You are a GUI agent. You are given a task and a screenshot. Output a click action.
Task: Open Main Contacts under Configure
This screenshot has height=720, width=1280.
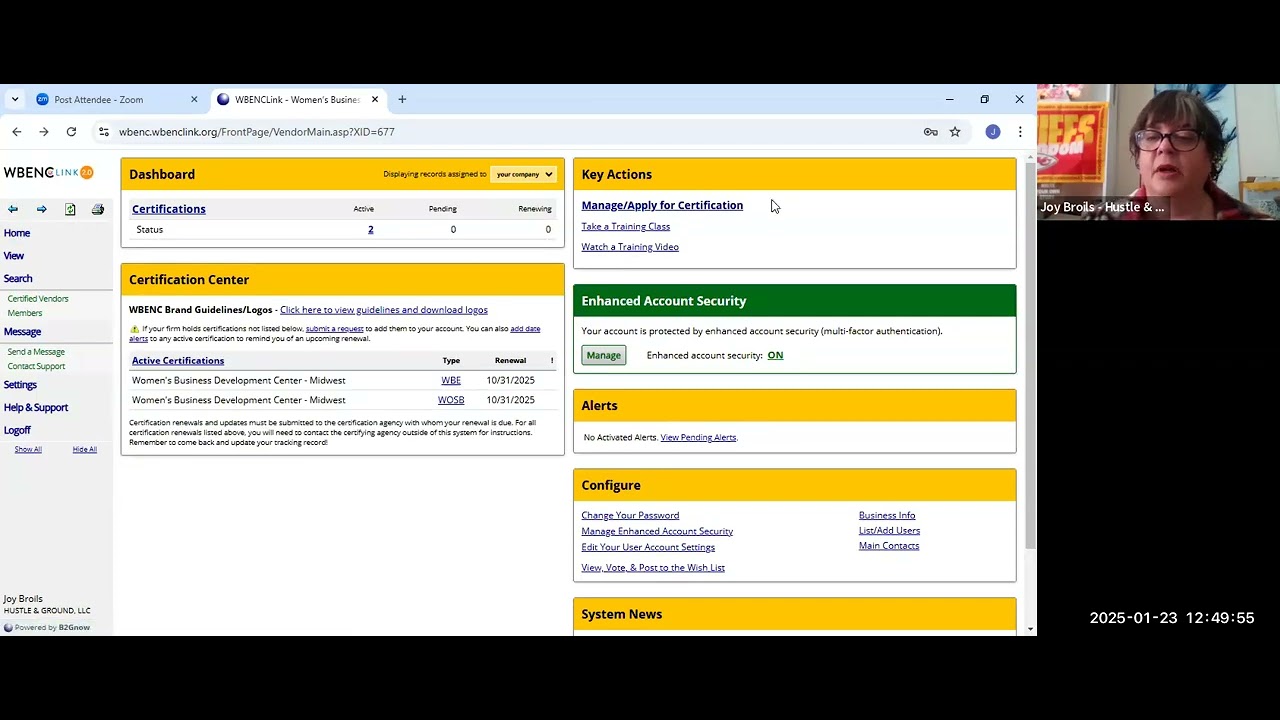coord(889,546)
